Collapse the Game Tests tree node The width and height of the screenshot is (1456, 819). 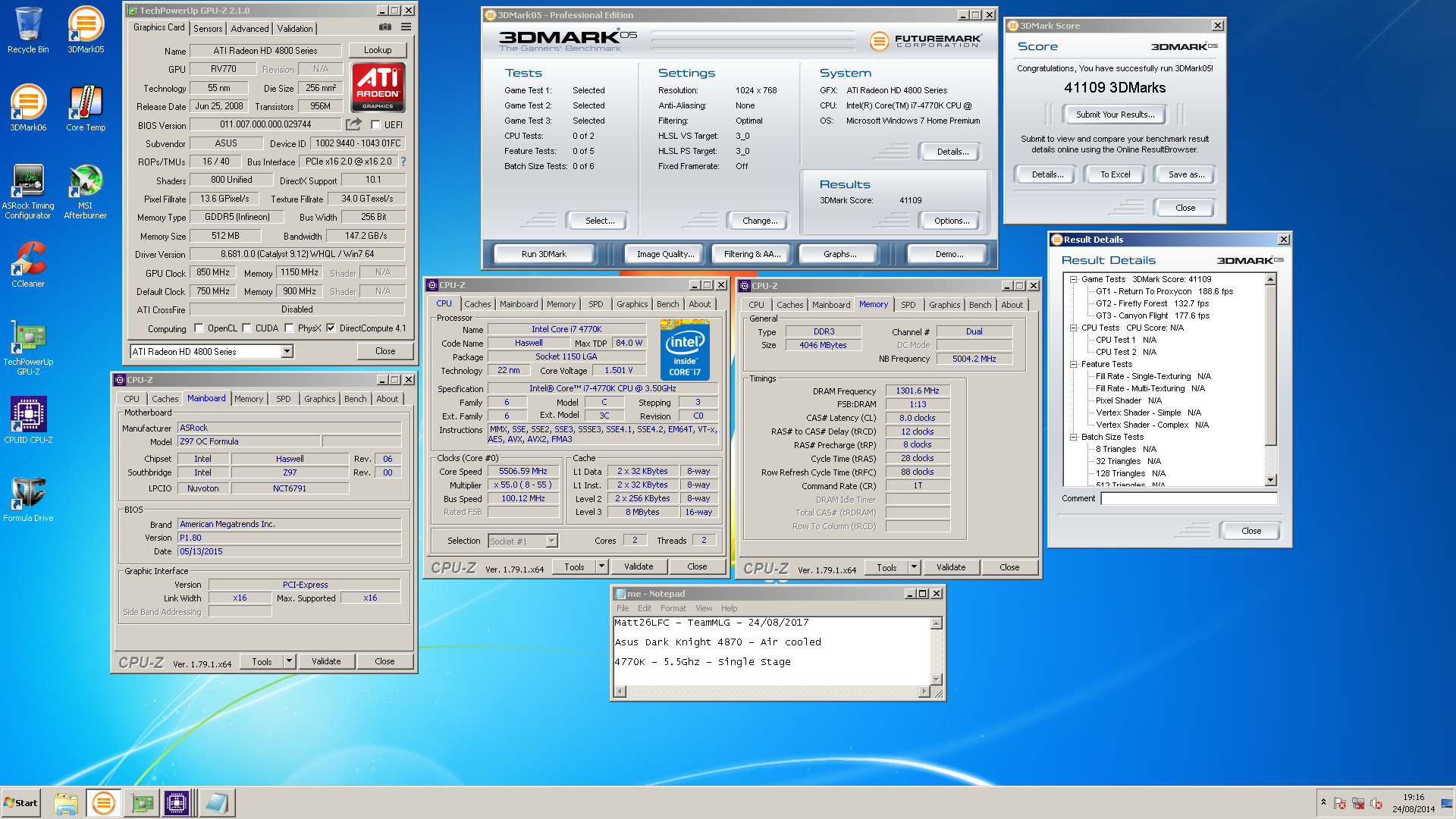1074,279
